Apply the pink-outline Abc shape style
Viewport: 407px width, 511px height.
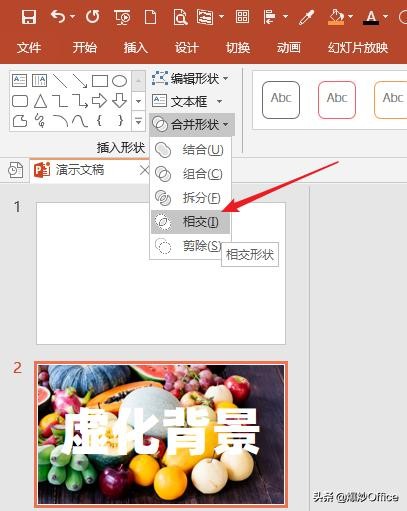[337, 100]
